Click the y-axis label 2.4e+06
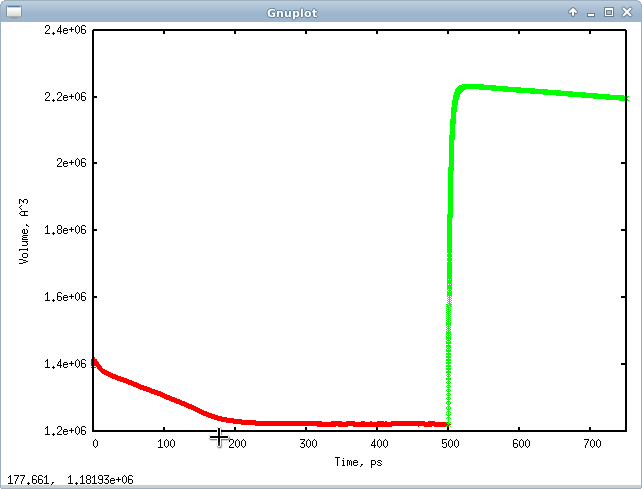 66,29
